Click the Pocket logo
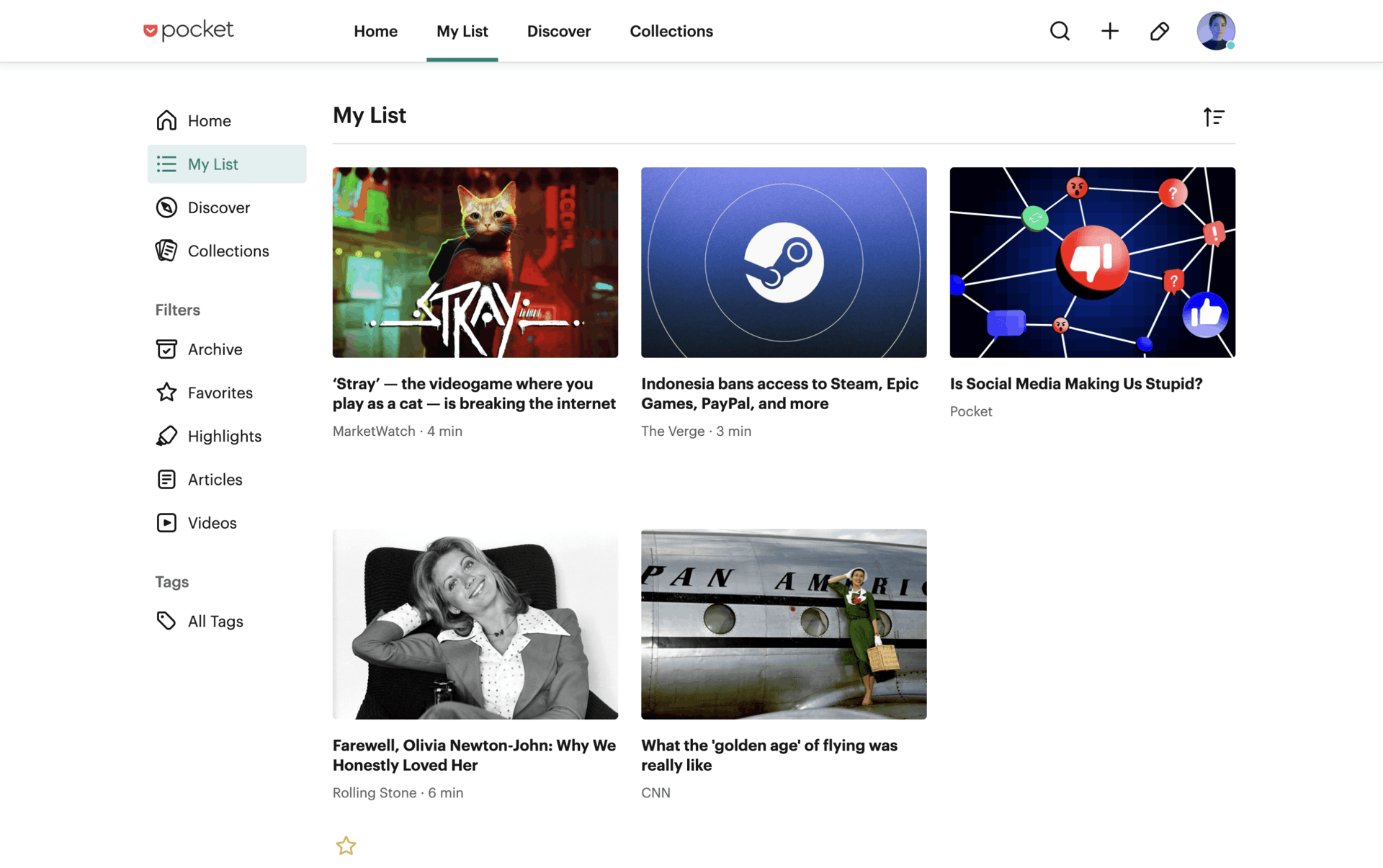 coord(188,30)
